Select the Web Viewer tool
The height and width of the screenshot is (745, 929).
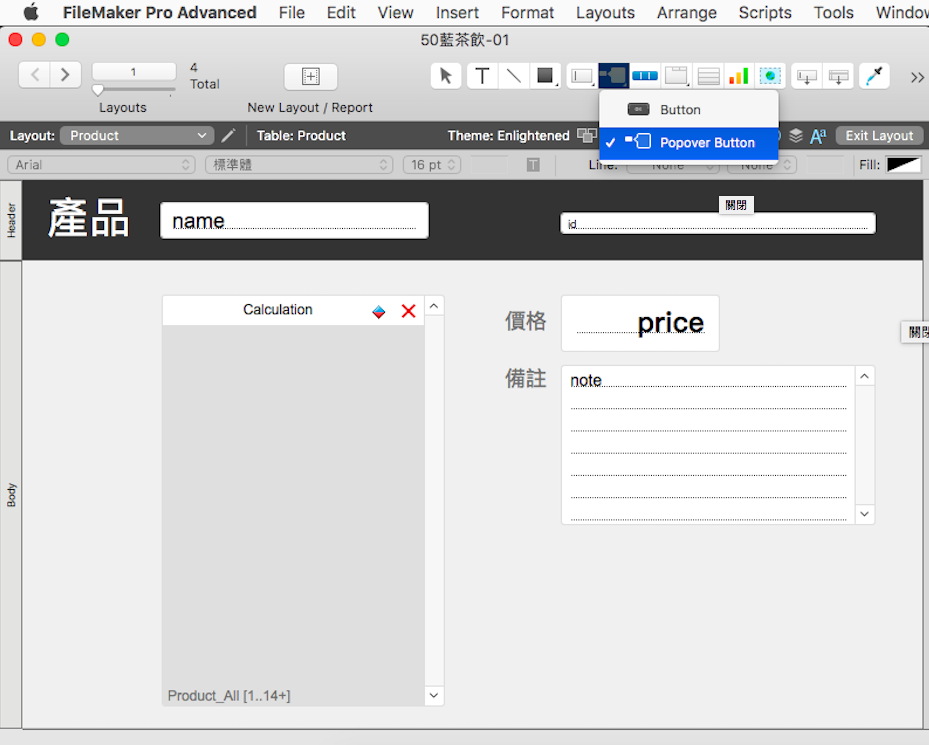click(x=770, y=76)
